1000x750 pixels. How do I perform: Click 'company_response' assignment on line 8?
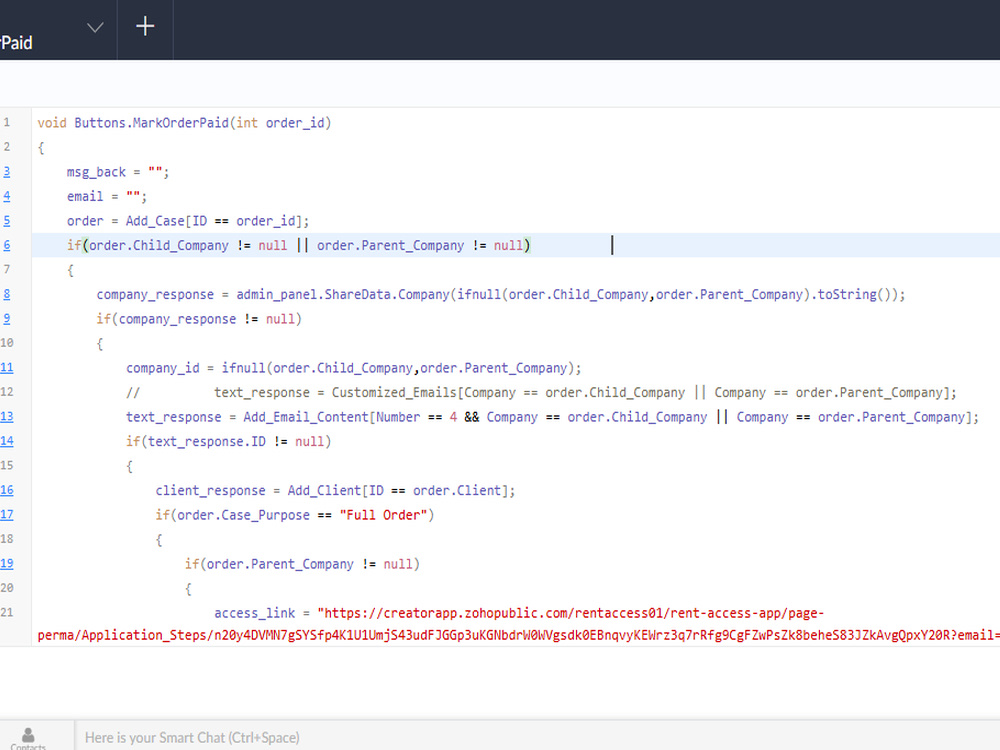tap(155, 295)
